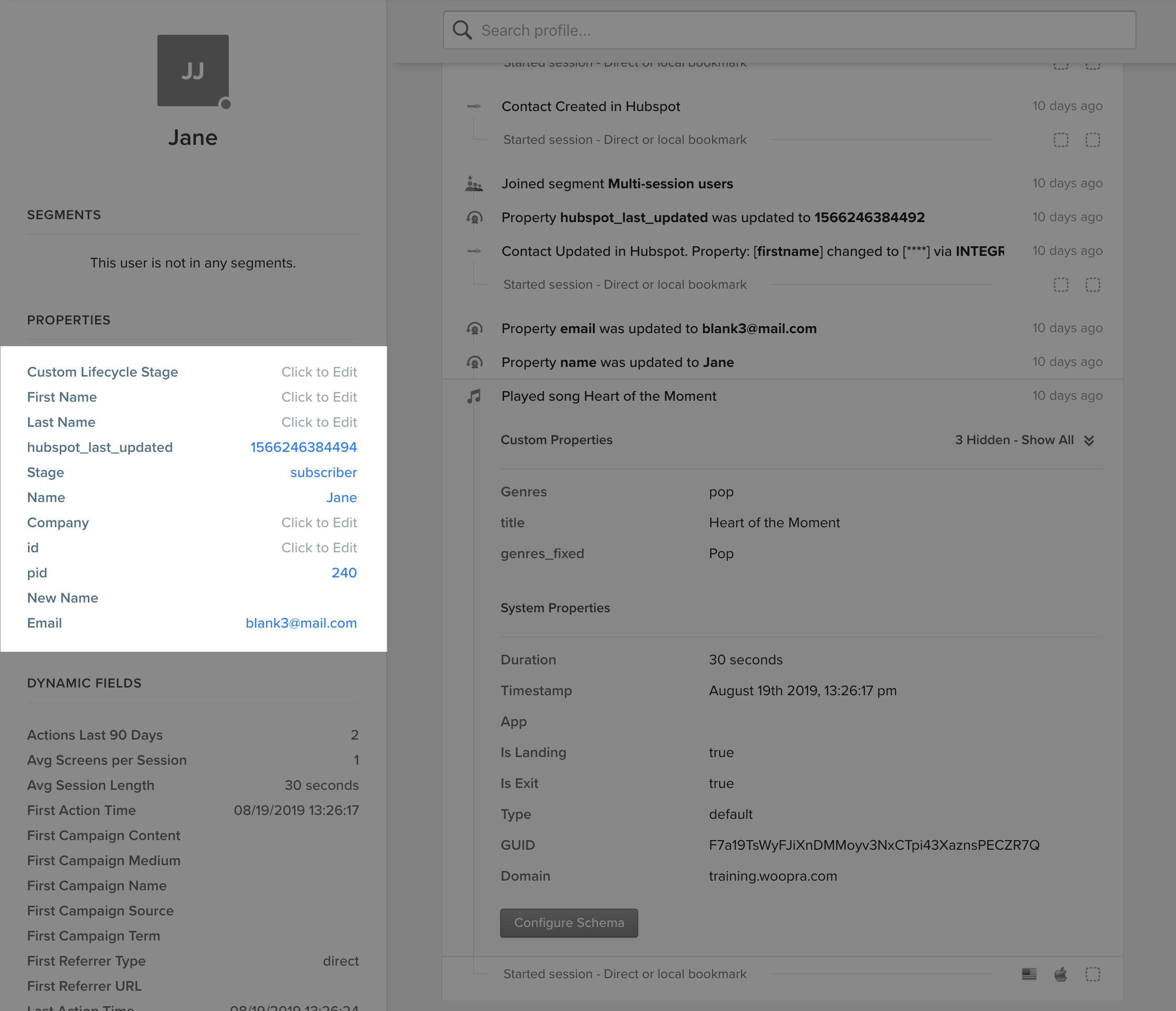Click the 1566246384494 hubspot_last_updated value
The width and height of the screenshot is (1176, 1011).
(303, 447)
